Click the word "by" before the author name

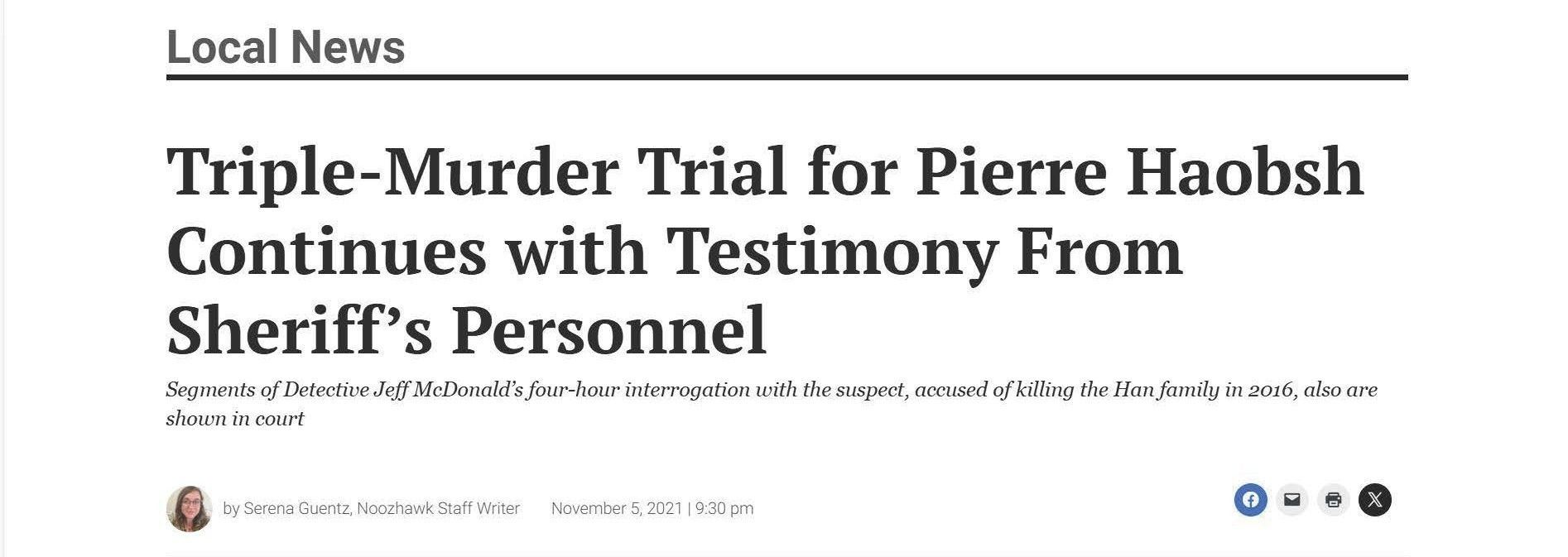(231, 508)
